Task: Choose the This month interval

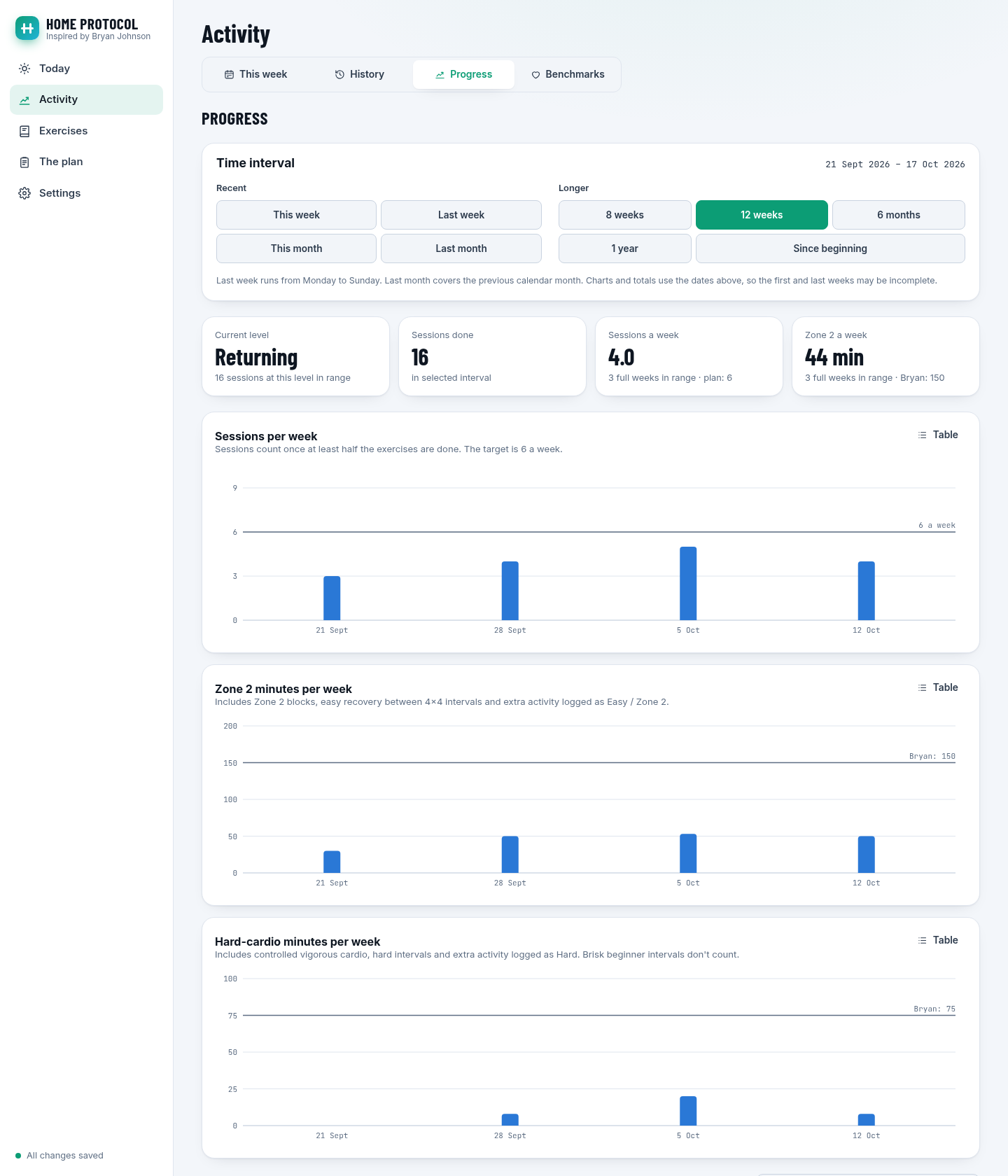Action: pos(296,248)
